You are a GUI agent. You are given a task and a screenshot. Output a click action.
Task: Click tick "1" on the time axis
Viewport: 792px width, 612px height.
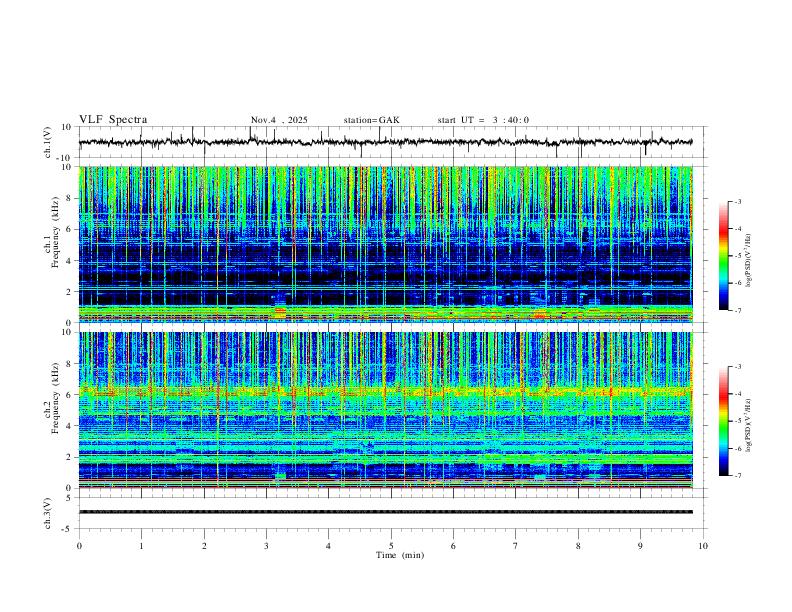[141, 546]
